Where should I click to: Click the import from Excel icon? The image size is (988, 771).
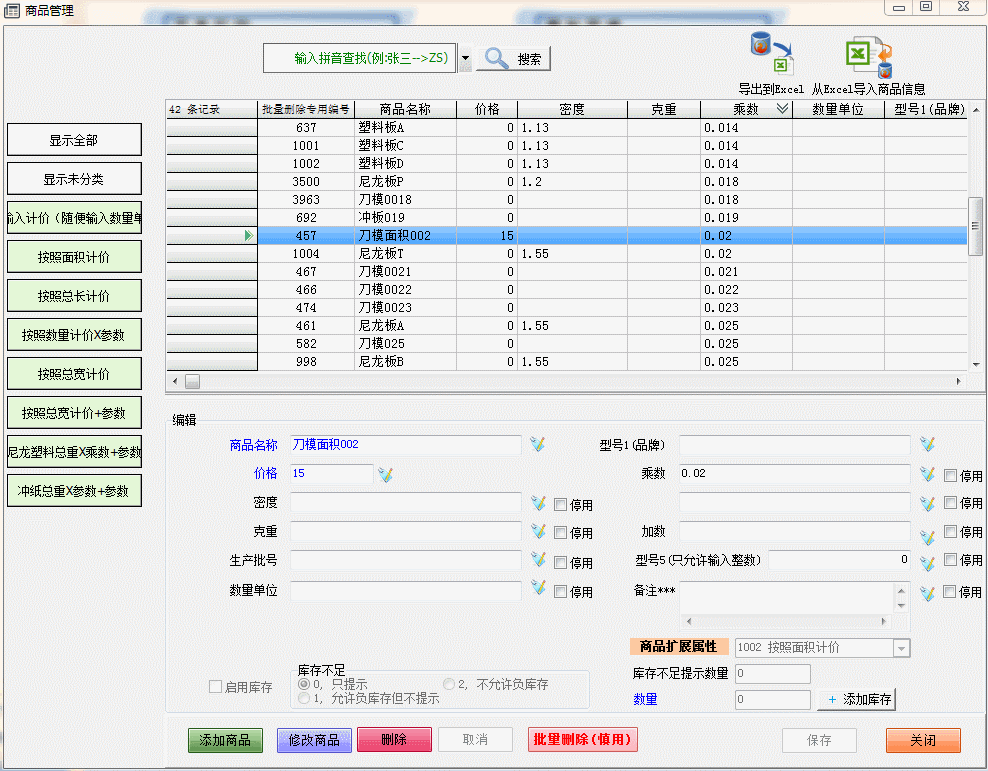pos(868,54)
